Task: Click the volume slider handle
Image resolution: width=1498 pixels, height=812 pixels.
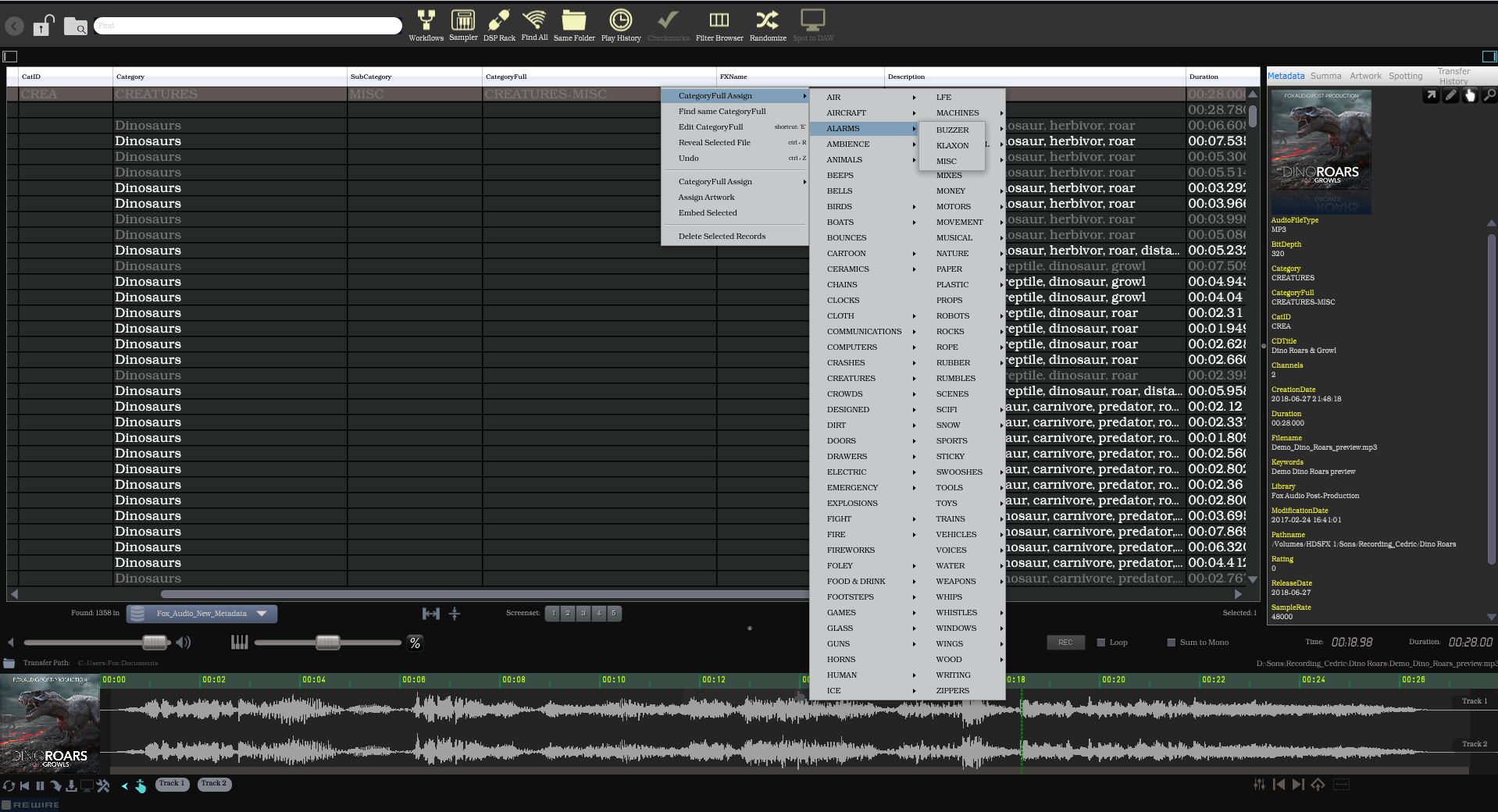Action: (x=155, y=643)
